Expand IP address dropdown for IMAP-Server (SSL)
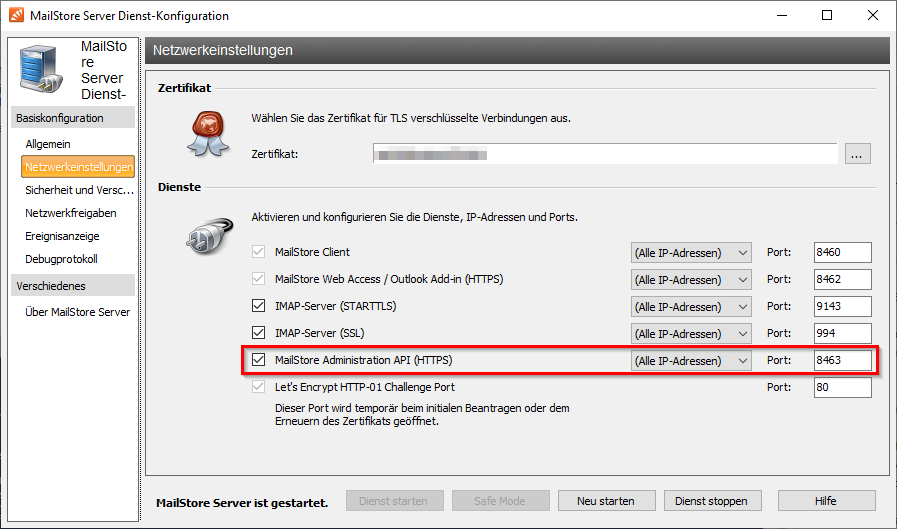897x529 pixels. click(691, 333)
